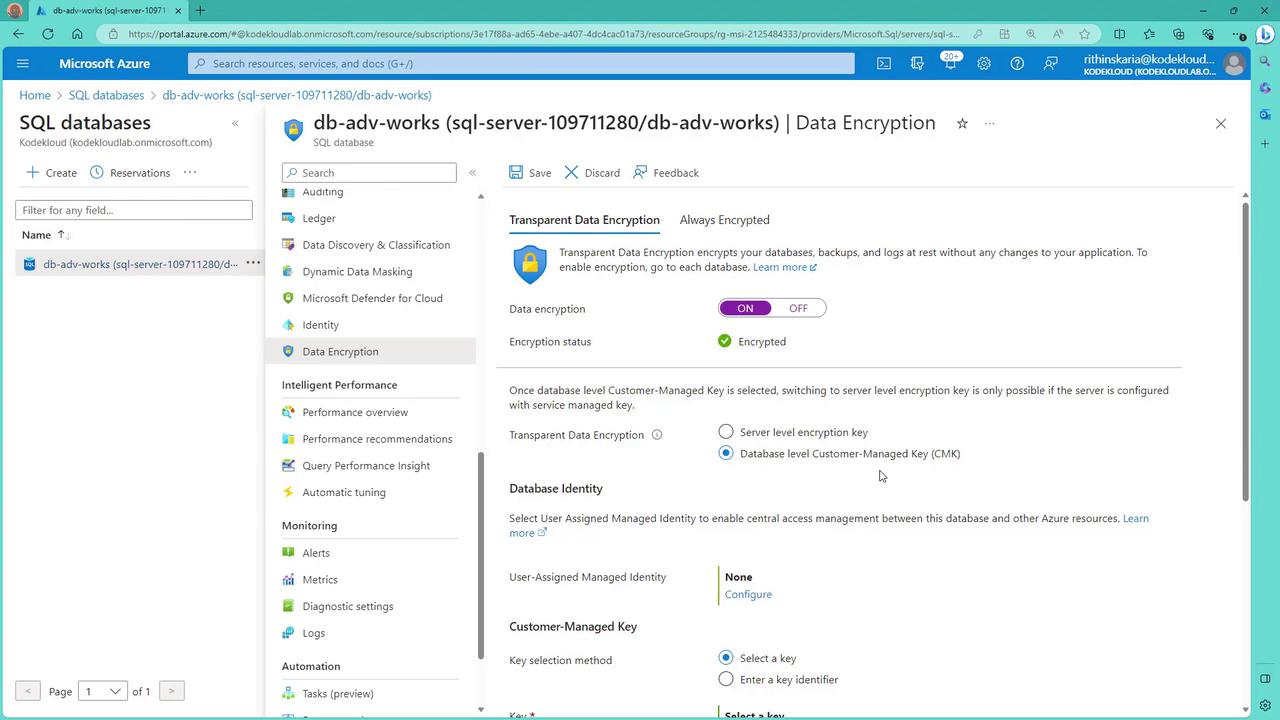This screenshot has width=1280, height=720.
Task: Click the Save disk icon
Action: click(516, 172)
